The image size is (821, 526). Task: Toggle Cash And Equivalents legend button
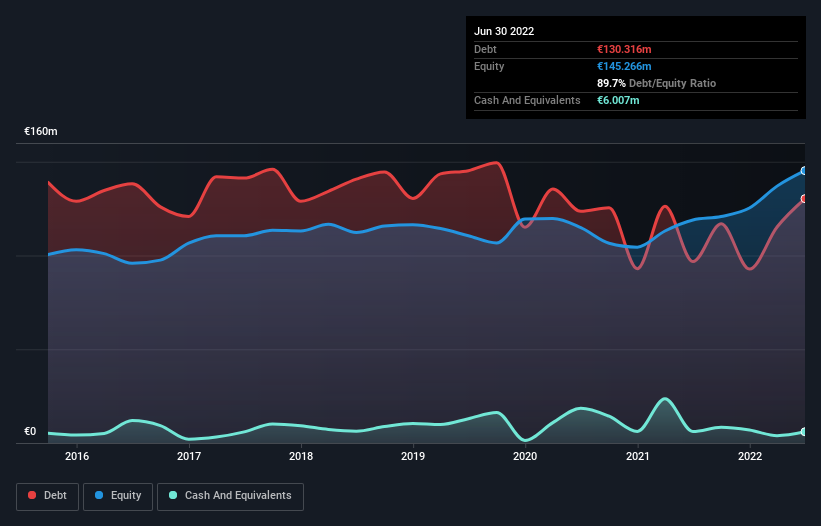tap(230, 496)
